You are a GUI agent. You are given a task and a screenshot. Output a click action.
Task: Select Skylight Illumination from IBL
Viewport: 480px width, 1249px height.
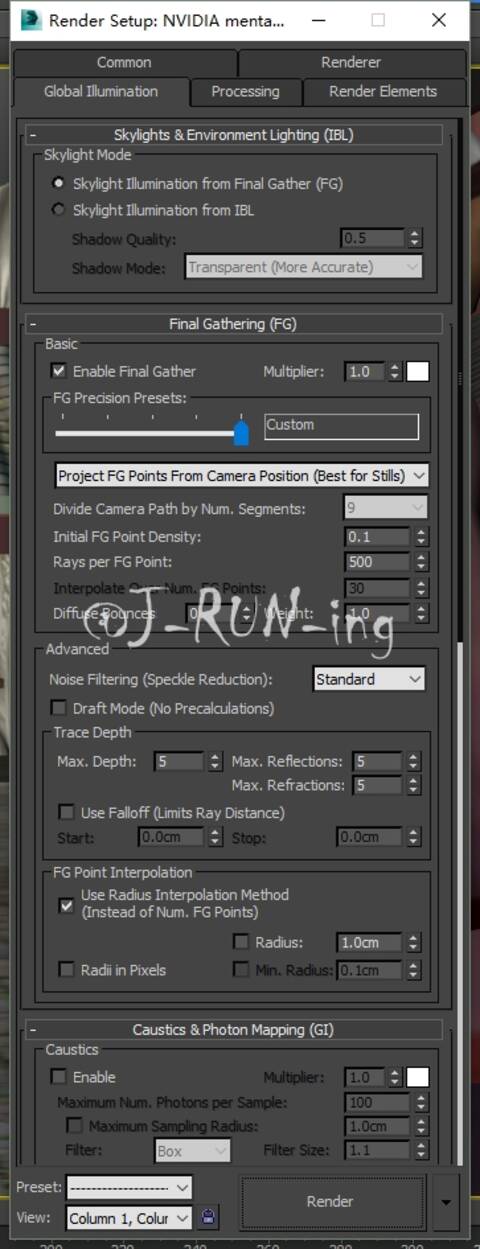60,210
